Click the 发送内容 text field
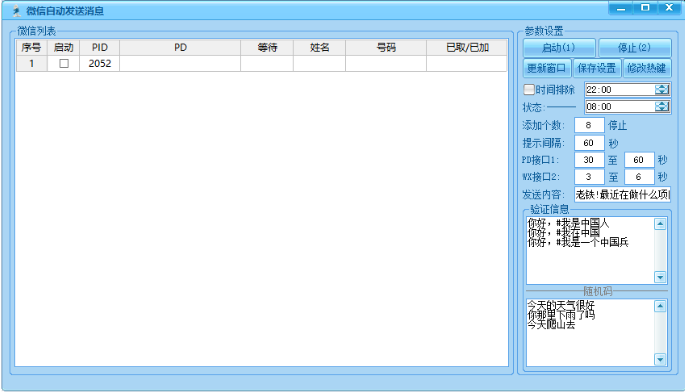 pyautogui.click(x=622, y=194)
